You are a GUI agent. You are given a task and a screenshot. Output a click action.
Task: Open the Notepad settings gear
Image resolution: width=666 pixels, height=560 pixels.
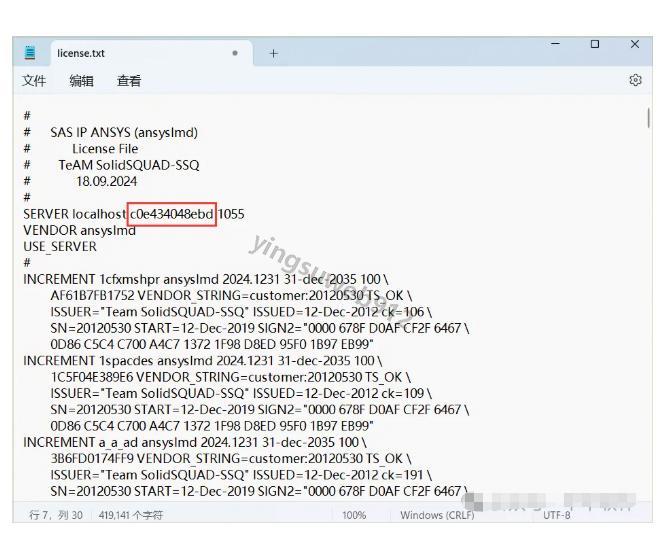pyautogui.click(x=635, y=80)
